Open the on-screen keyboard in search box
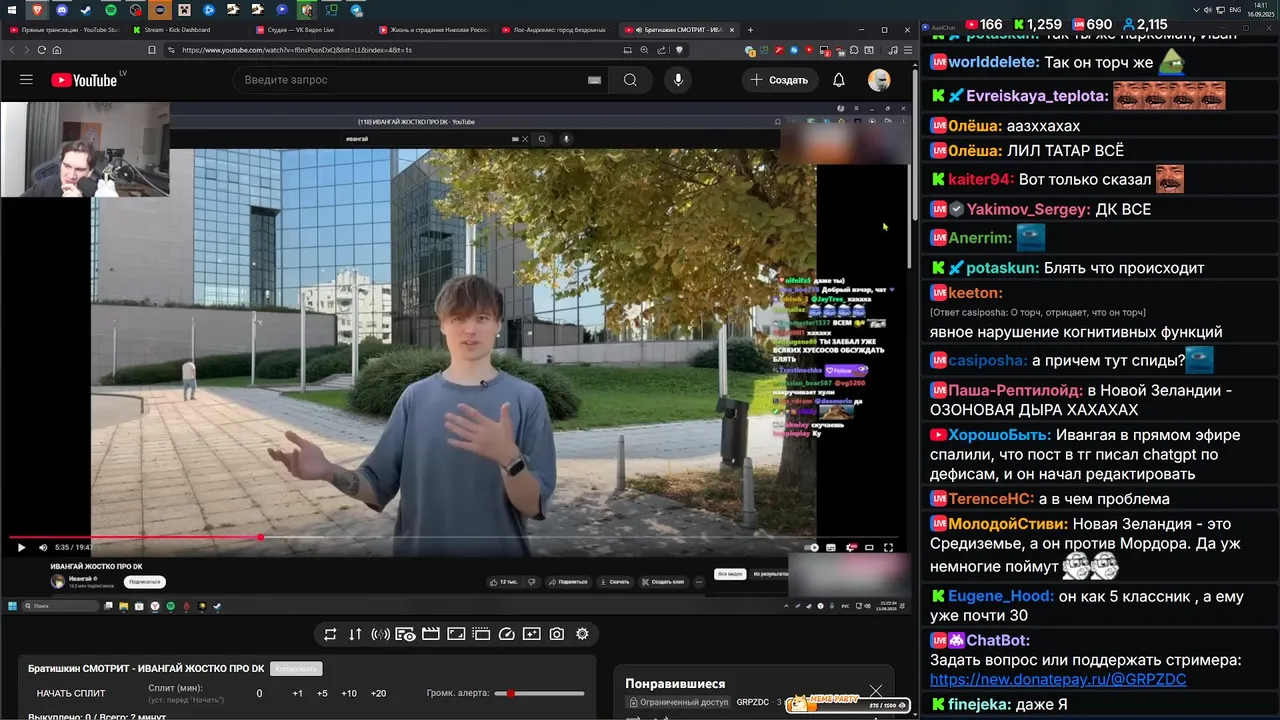Viewport: 1280px width, 720px height. [x=594, y=80]
